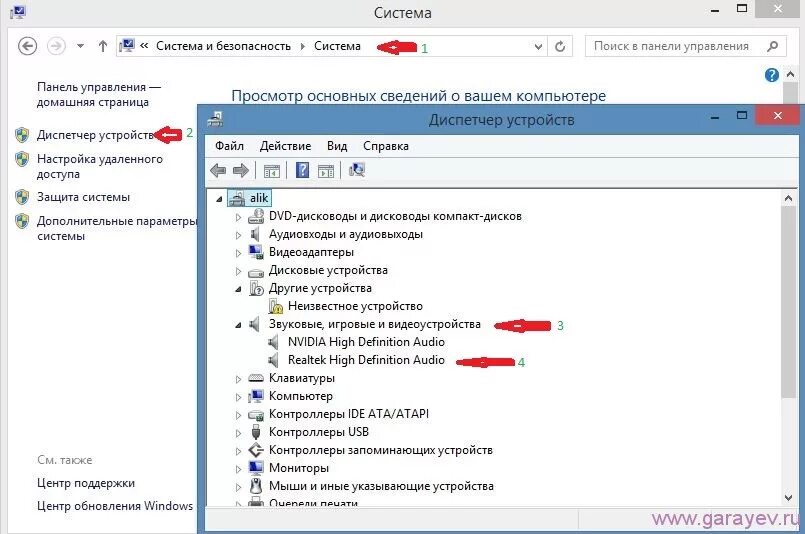Click the Device Manager scrollbar up arrow
Viewport: 805px width, 534px height.
789,198
